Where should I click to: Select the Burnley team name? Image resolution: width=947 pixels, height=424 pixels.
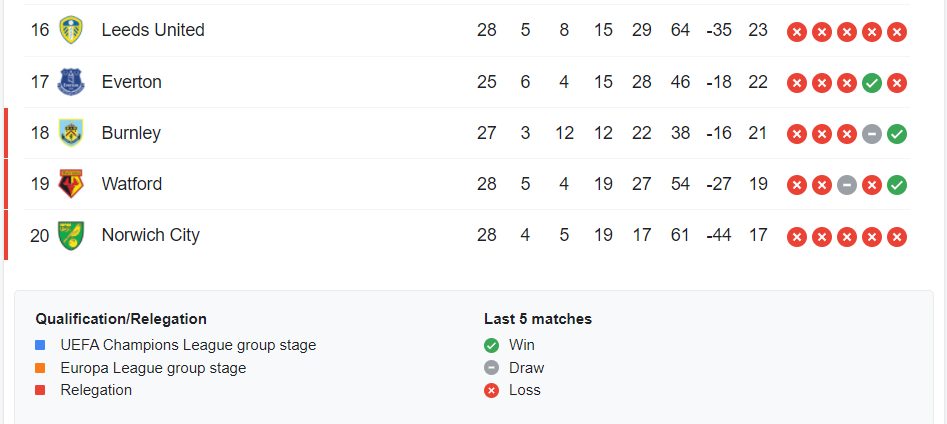click(x=131, y=133)
